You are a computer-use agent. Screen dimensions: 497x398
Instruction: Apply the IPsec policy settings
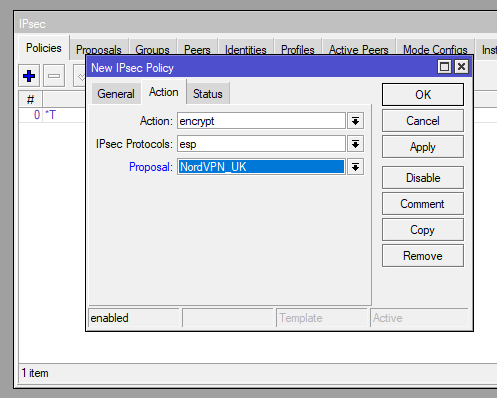click(423, 147)
